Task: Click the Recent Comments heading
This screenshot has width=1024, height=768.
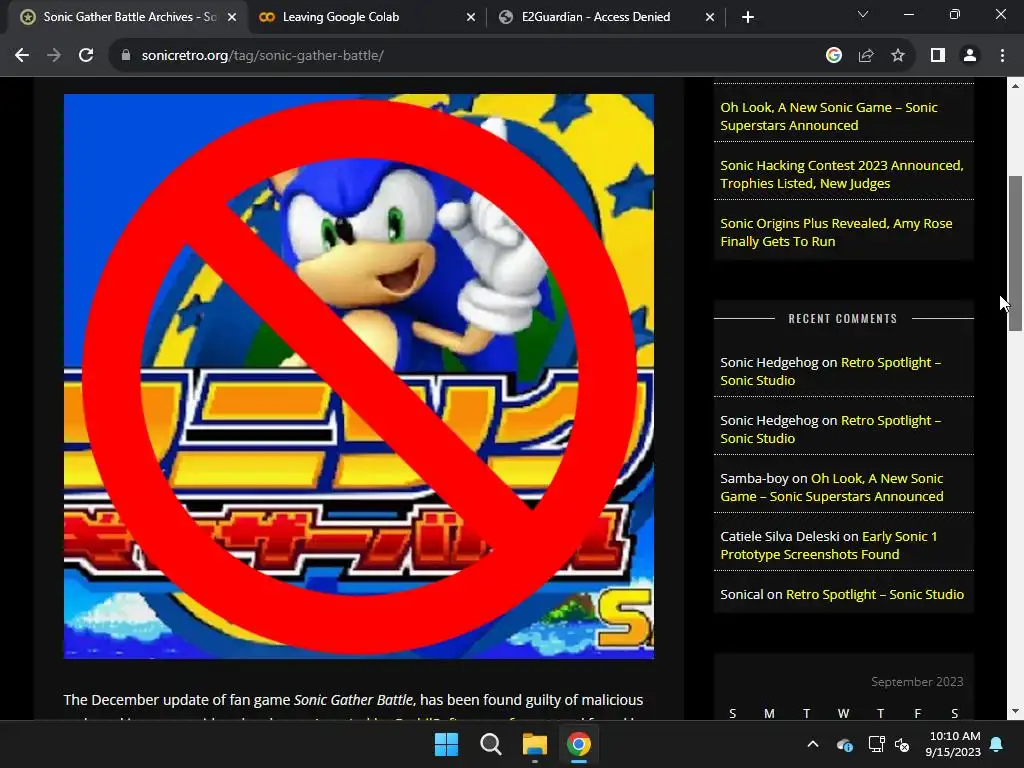Action: 843,319
